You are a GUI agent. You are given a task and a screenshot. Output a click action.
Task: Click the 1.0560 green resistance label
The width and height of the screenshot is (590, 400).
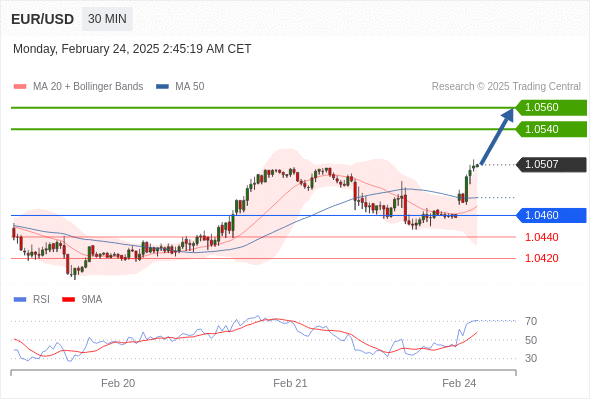click(551, 107)
